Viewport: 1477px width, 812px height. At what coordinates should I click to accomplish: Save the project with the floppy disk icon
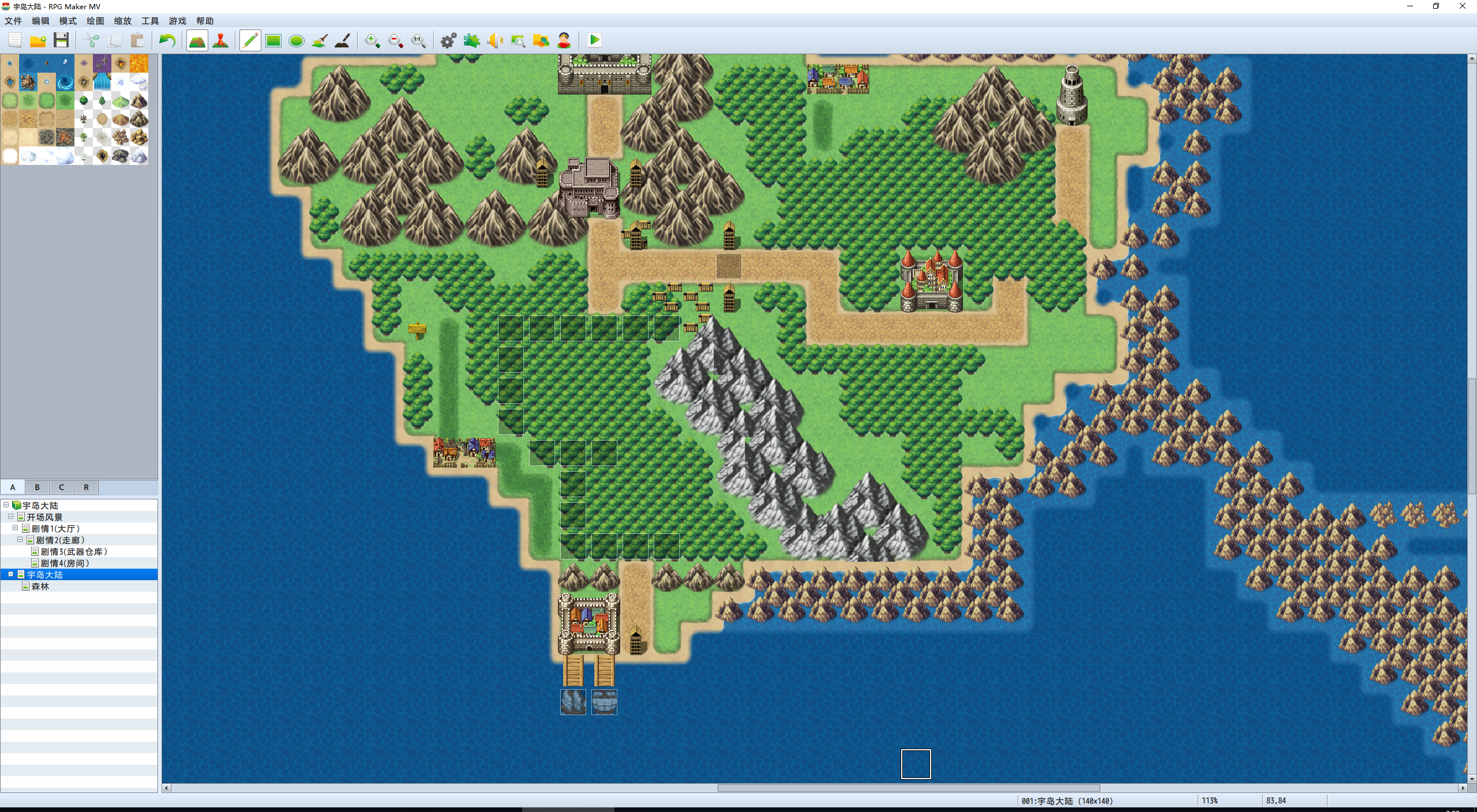click(x=61, y=40)
